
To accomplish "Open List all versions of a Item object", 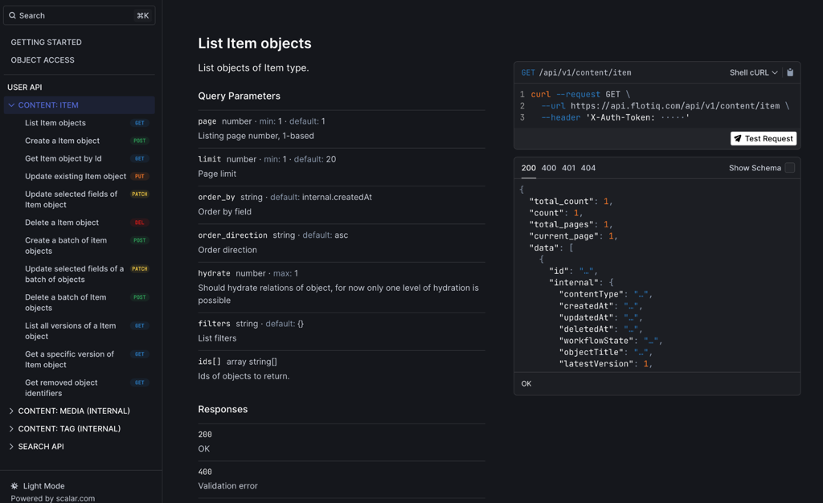I will 70,331.
